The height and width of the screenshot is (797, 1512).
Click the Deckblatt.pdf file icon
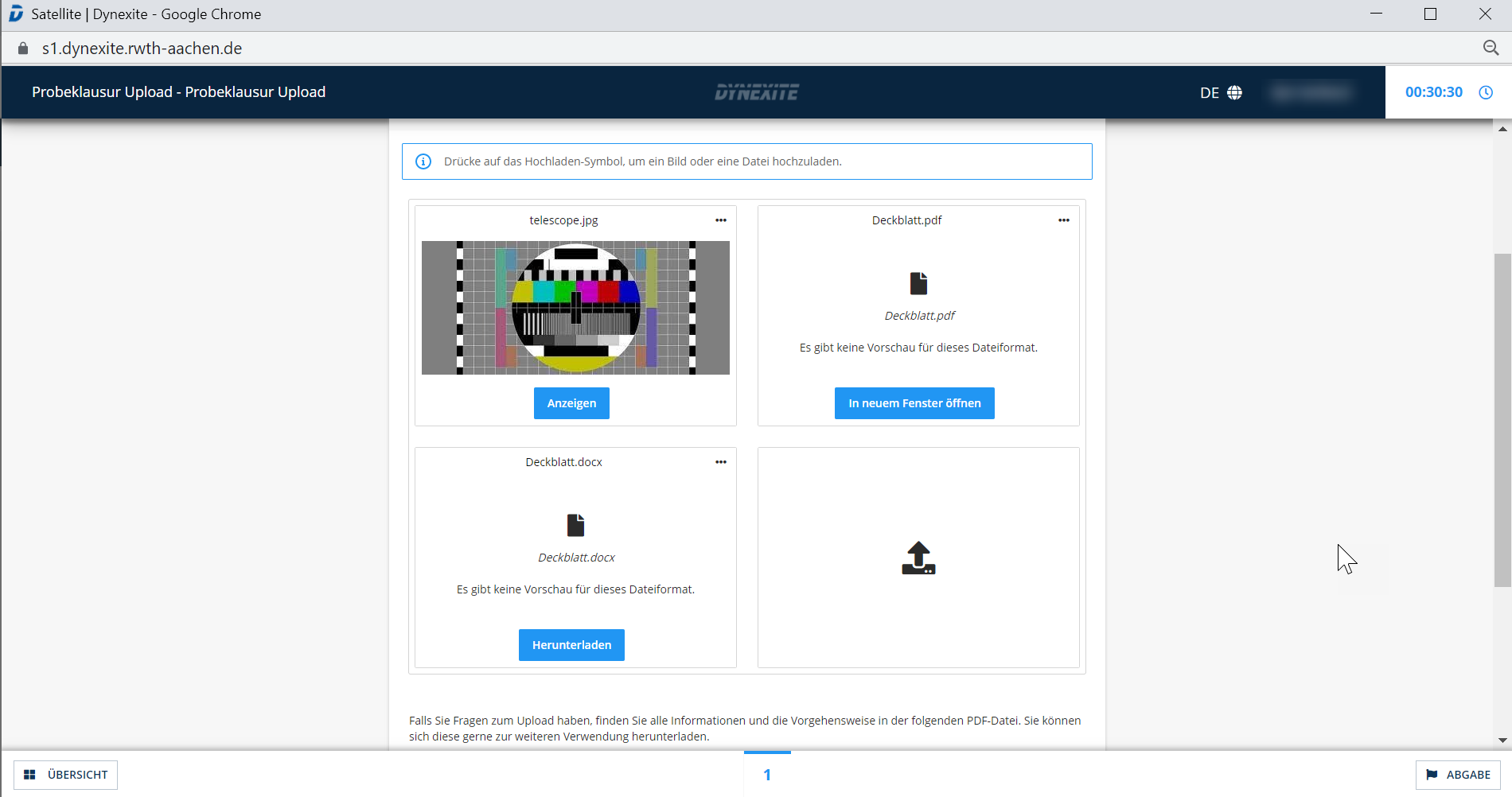[919, 283]
